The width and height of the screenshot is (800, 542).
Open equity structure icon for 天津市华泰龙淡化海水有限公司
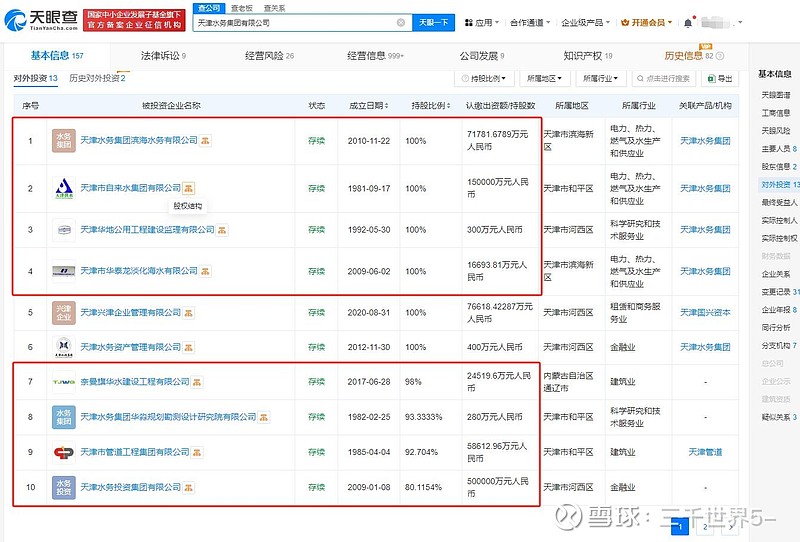click(205, 272)
